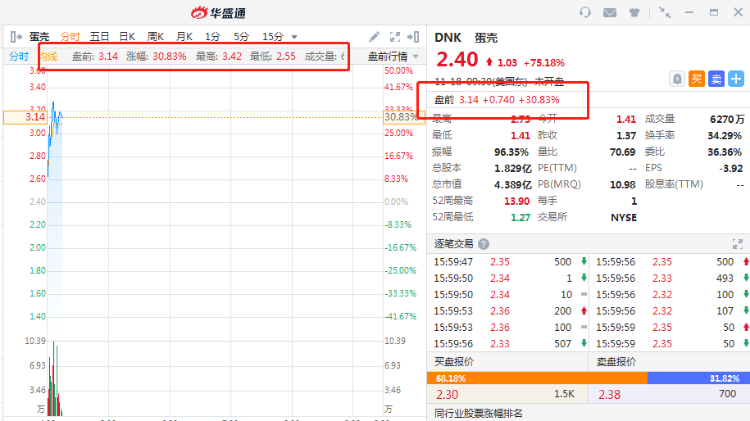Click the 成交量 value 6270万
The height and width of the screenshot is (421, 750).
click(727, 119)
